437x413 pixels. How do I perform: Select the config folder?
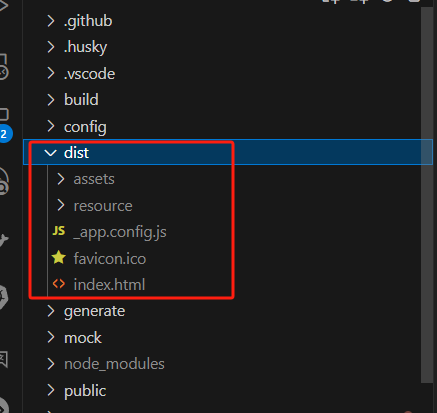[85, 127]
